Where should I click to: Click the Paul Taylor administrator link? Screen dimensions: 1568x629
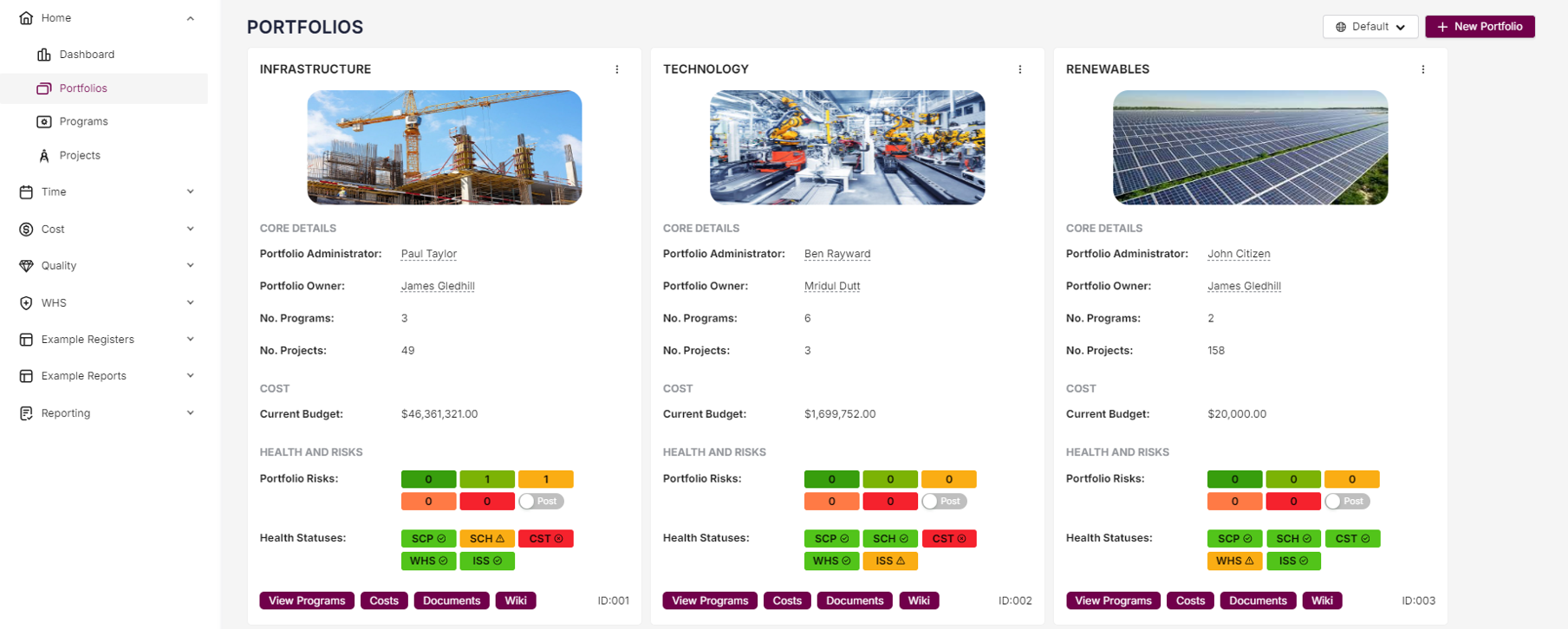click(x=429, y=254)
